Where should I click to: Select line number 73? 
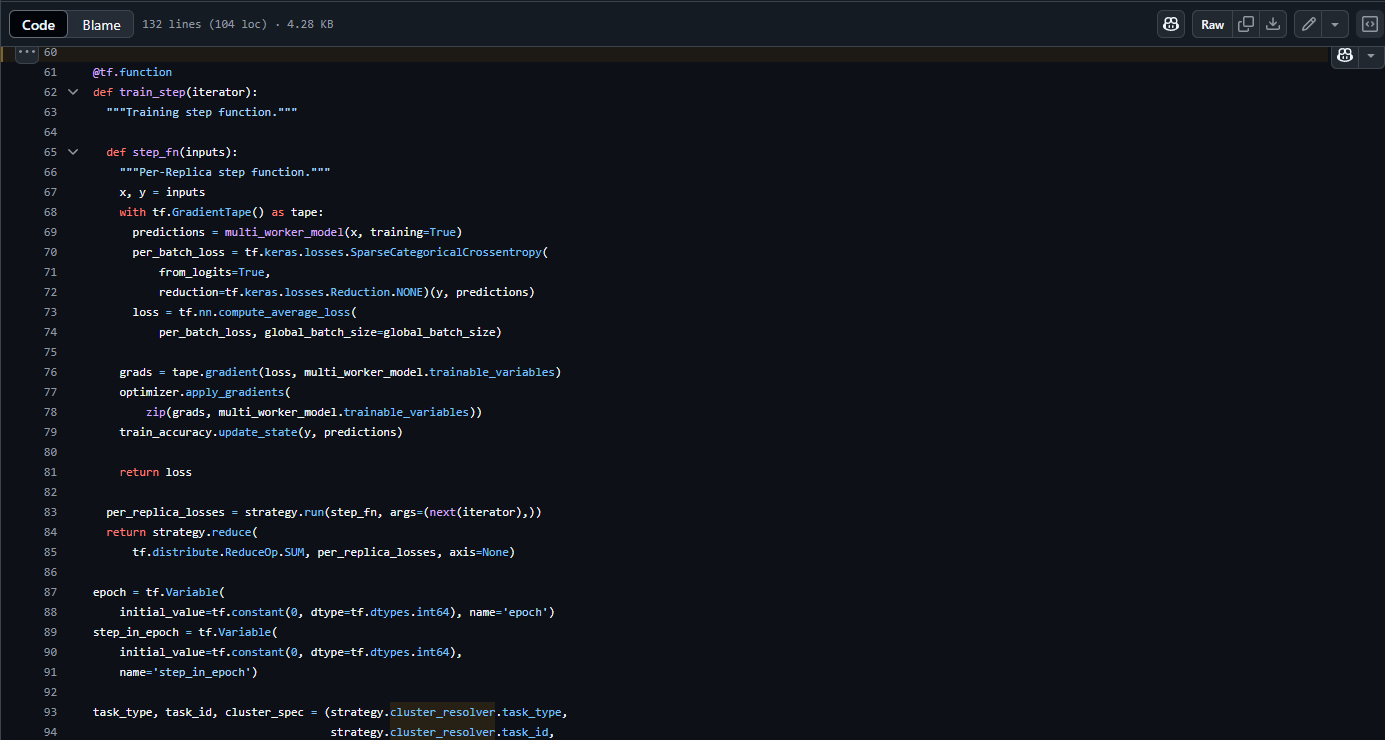[x=50, y=312]
